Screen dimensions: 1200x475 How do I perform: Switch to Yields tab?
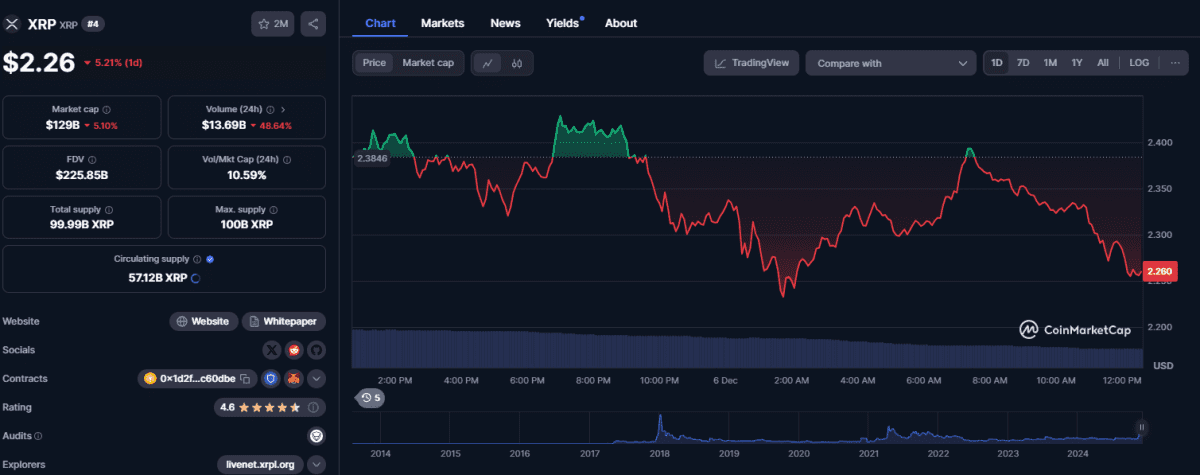[565, 23]
